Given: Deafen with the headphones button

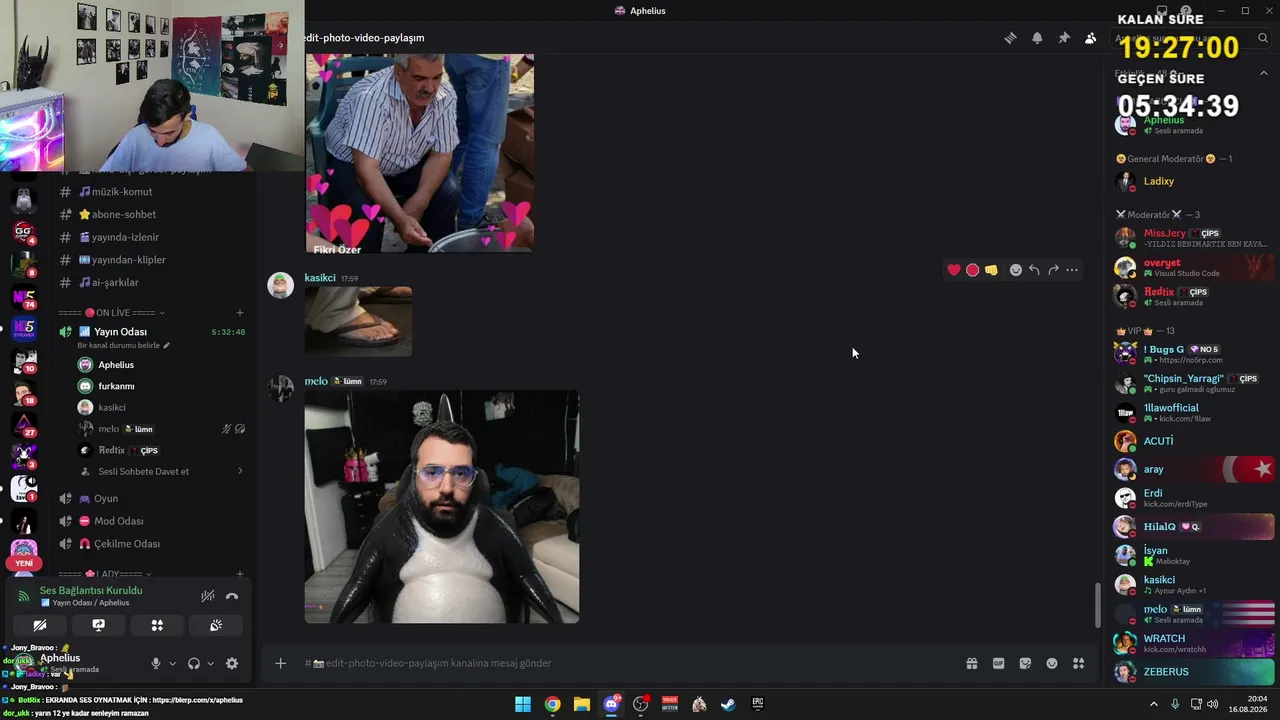Looking at the screenshot, I should [x=194, y=663].
